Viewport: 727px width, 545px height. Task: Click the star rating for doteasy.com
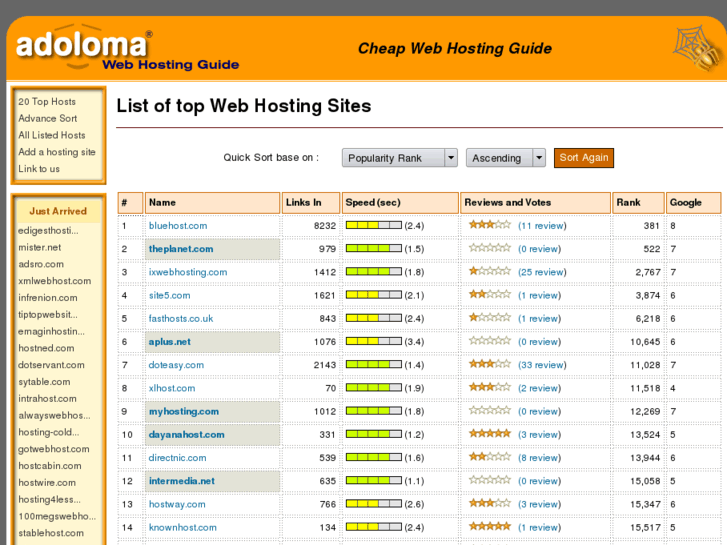(x=490, y=364)
